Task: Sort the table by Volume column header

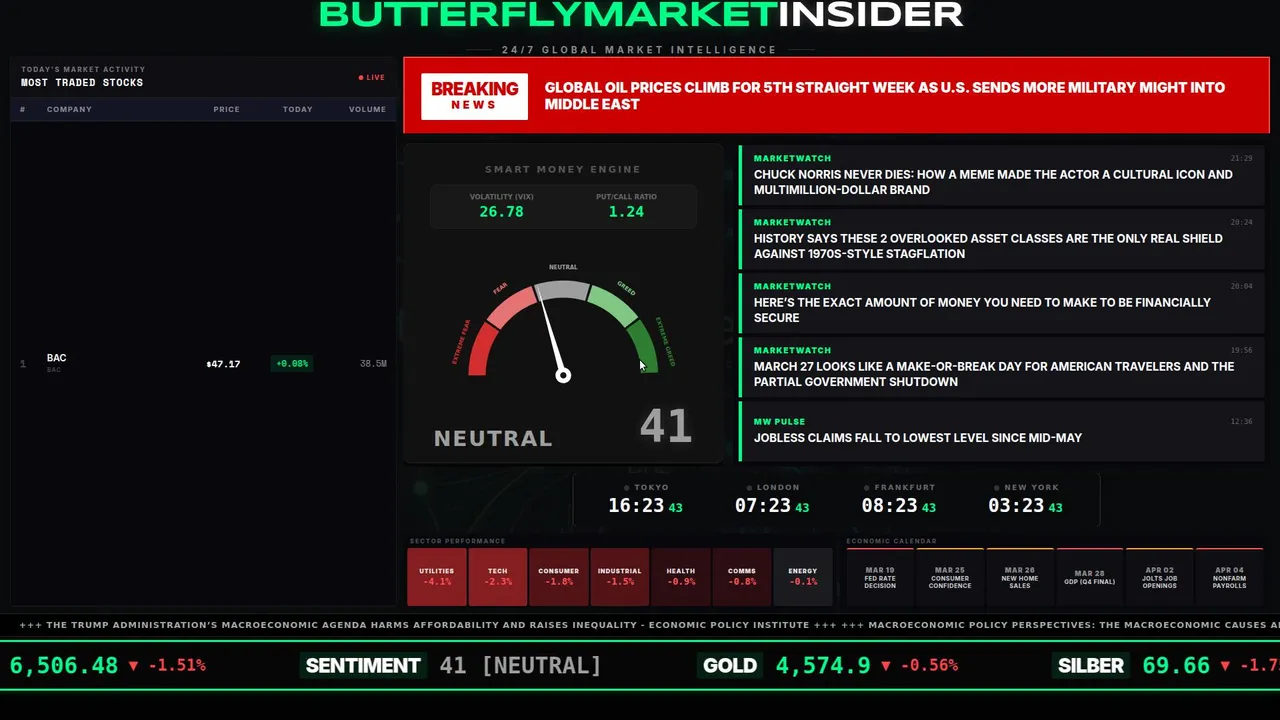Action: pos(367,109)
